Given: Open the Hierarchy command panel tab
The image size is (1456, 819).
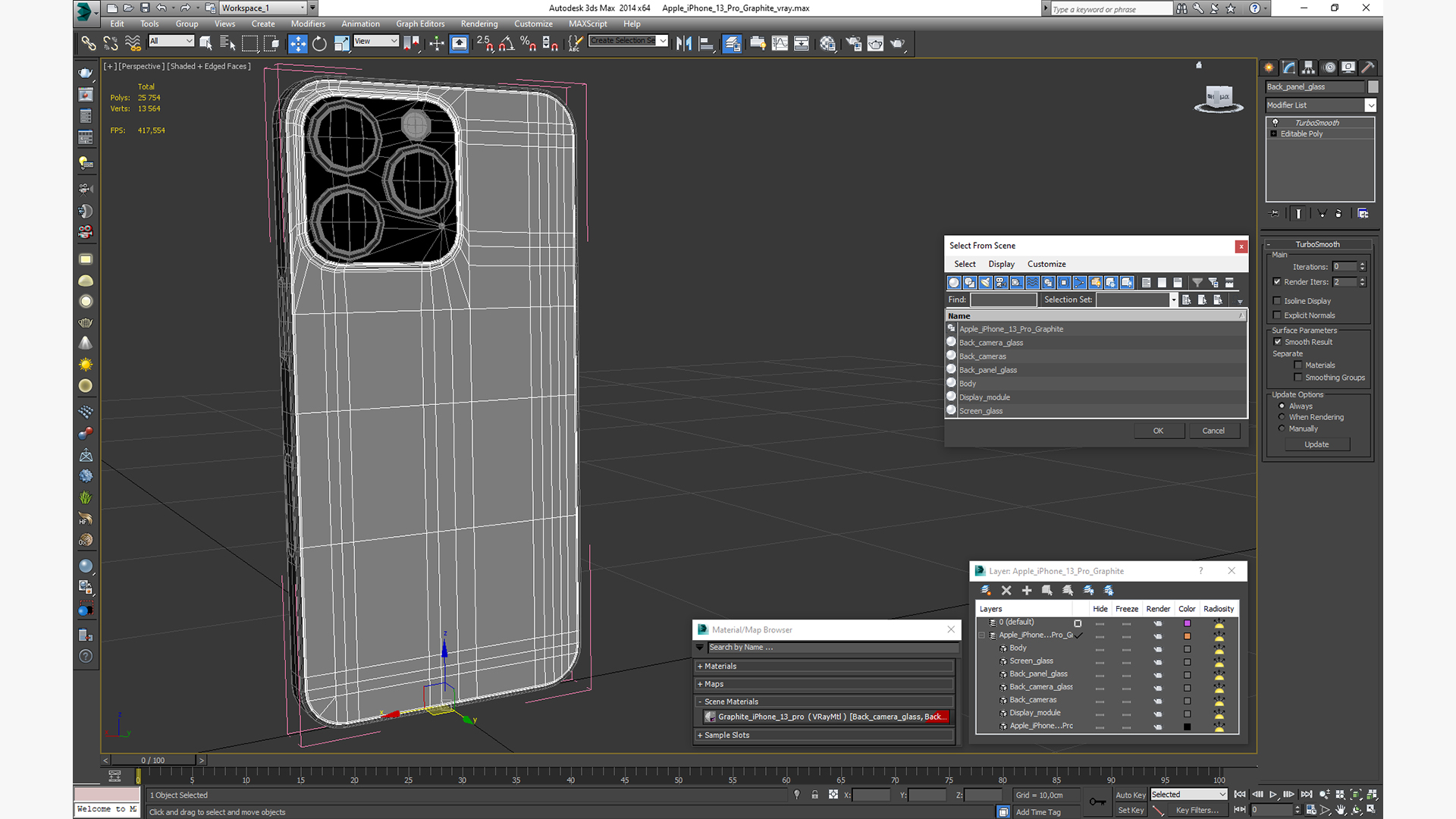Looking at the screenshot, I should [1308, 67].
